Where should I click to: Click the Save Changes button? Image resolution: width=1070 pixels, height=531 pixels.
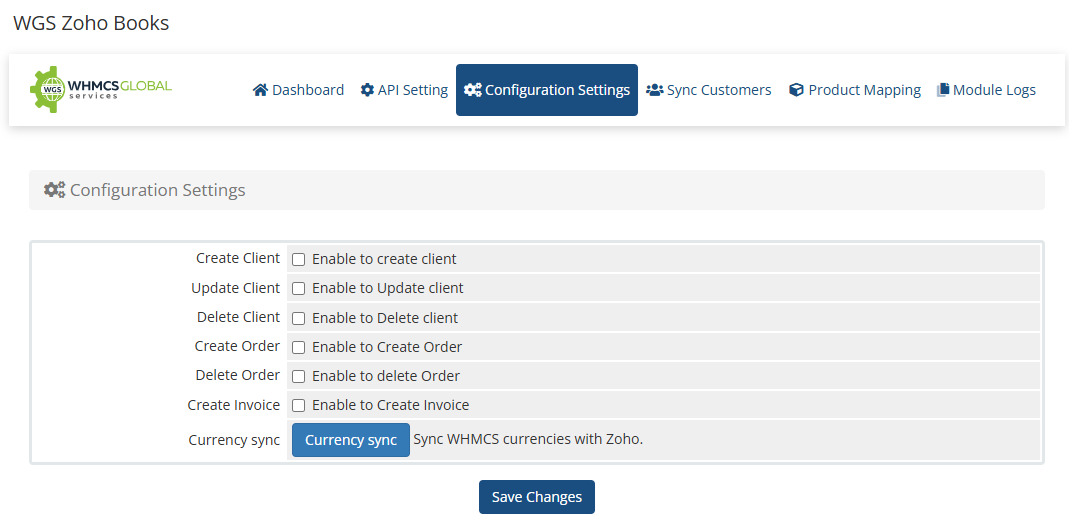(537, 497)
